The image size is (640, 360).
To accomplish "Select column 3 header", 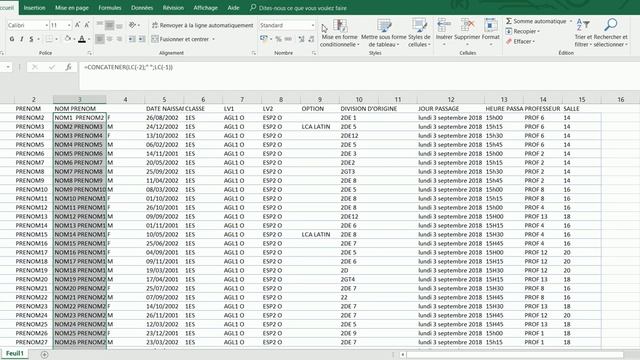I will (80, 99).
